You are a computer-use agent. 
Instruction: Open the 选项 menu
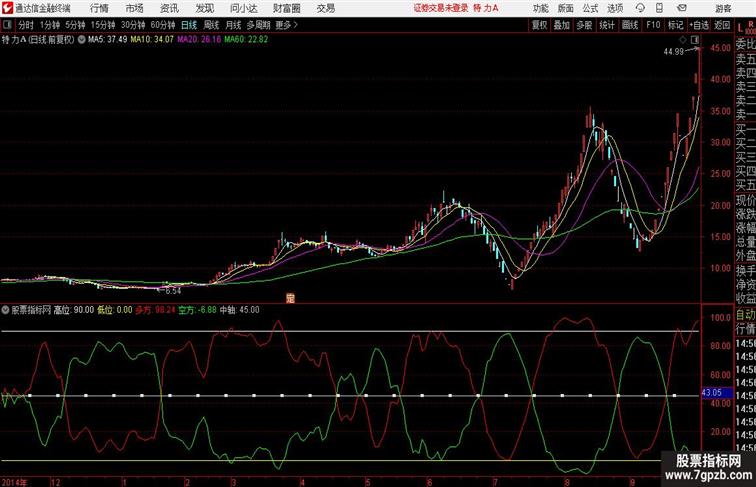tap(615, 8)
